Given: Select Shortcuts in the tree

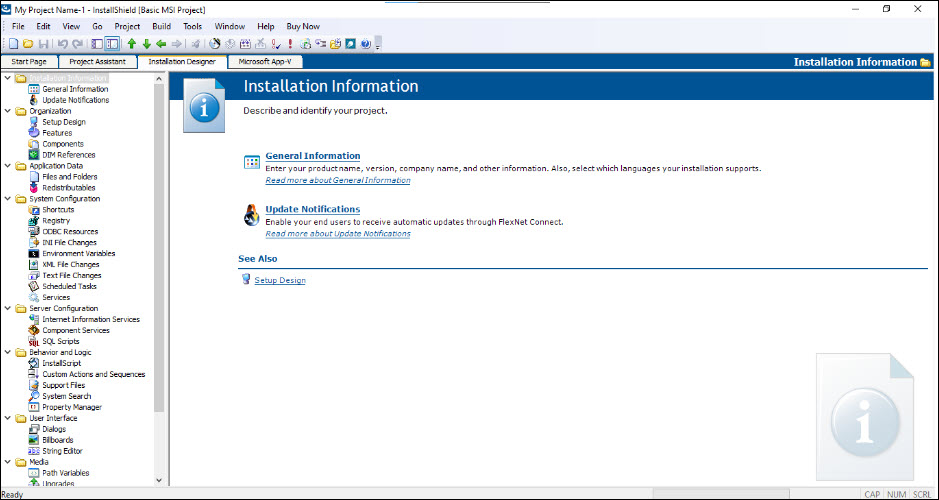Looking at the screenshot, I should 58,210.
